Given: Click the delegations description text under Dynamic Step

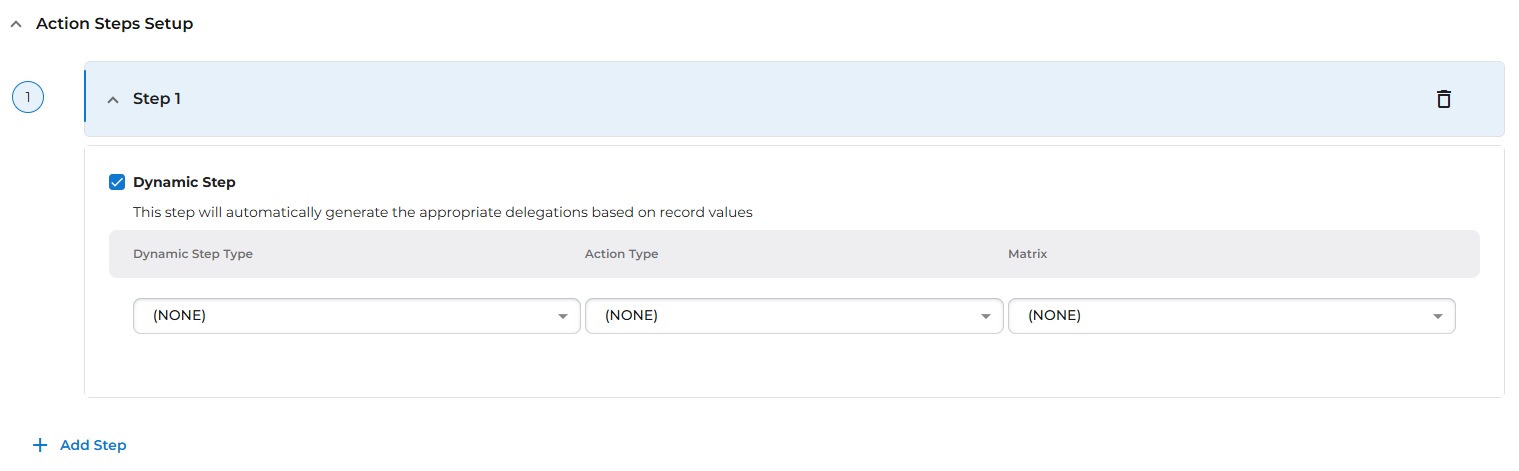Looking at the screenshot, I should point(442,212).
